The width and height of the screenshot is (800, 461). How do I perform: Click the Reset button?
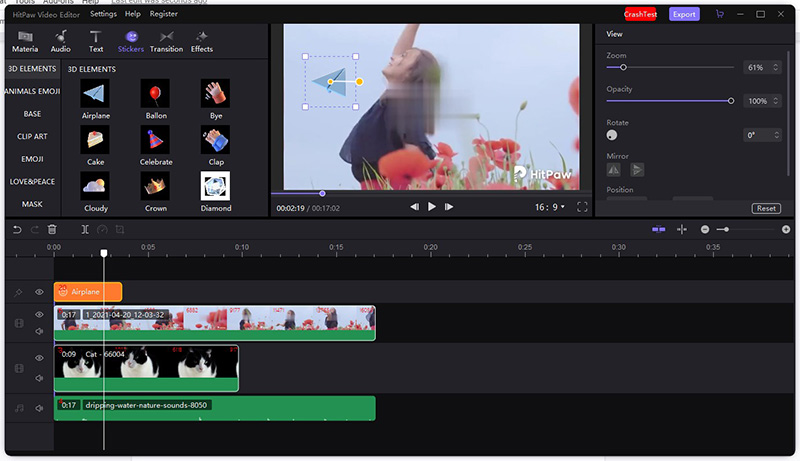pyautogui.click(x=766, y=208)
